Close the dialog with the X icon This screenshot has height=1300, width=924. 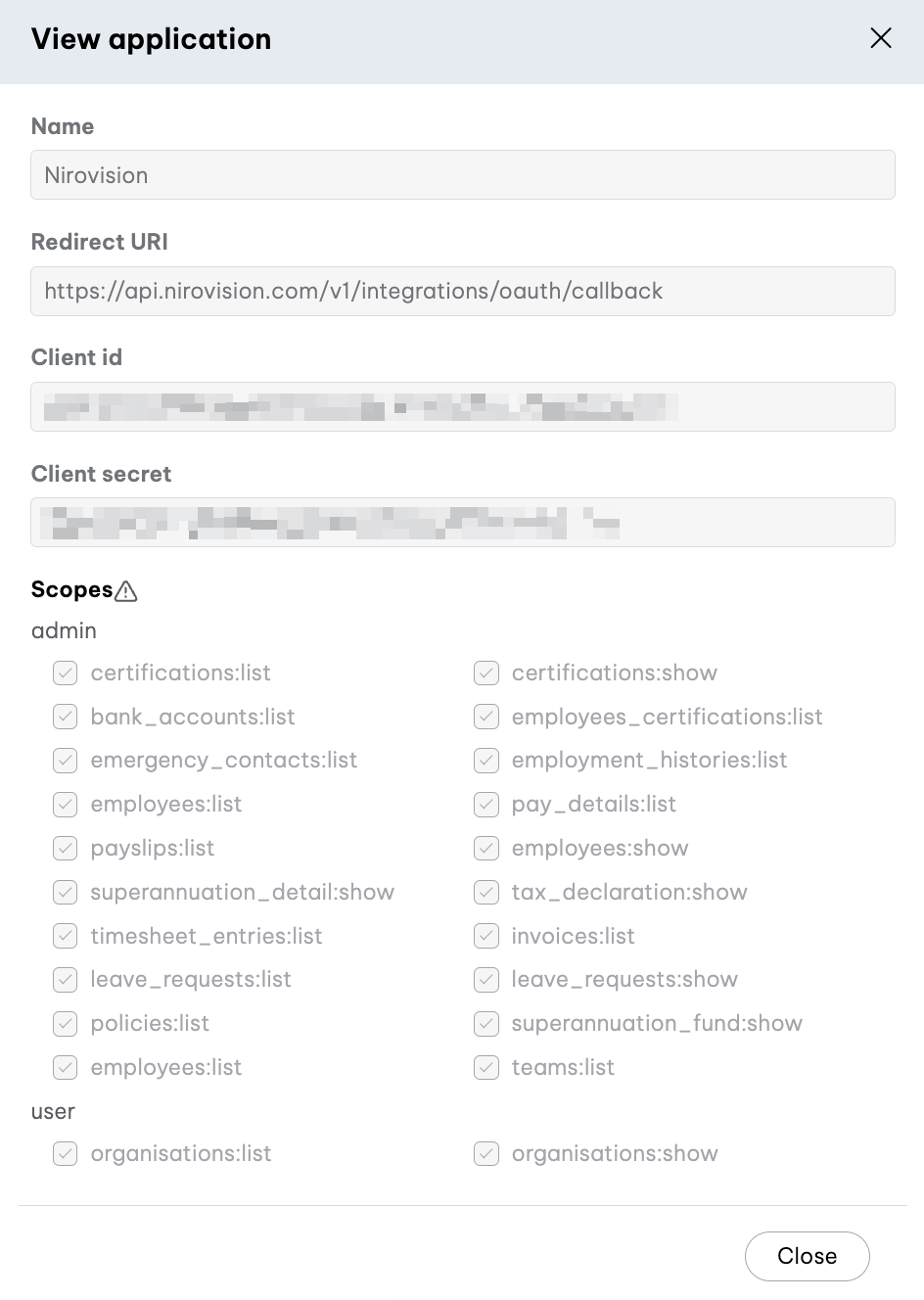point(881,38)
